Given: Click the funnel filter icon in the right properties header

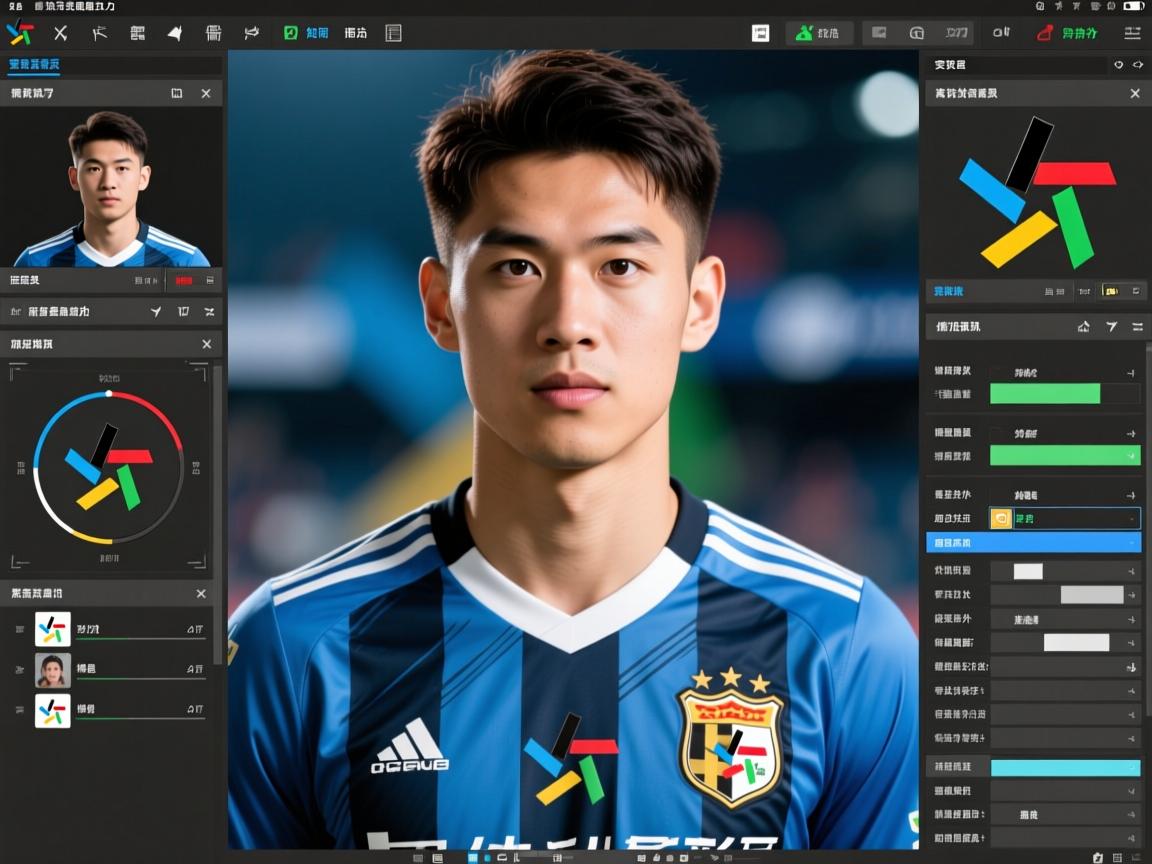Looking at the screenshot, I should 1111,327.
